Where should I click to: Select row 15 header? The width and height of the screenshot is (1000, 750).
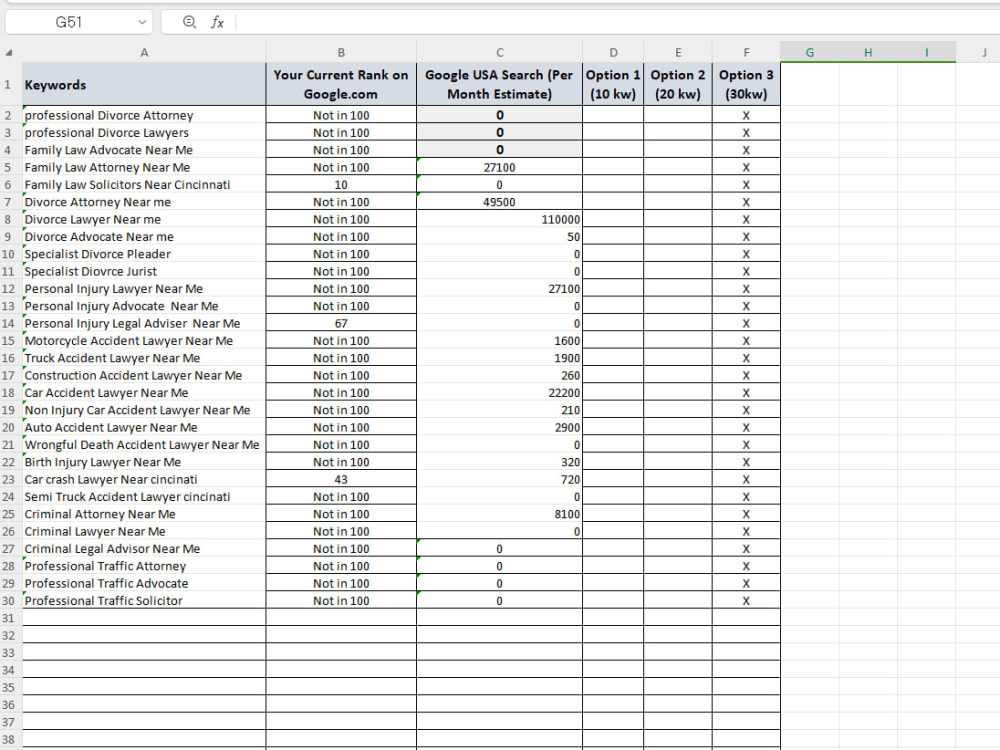8,341
